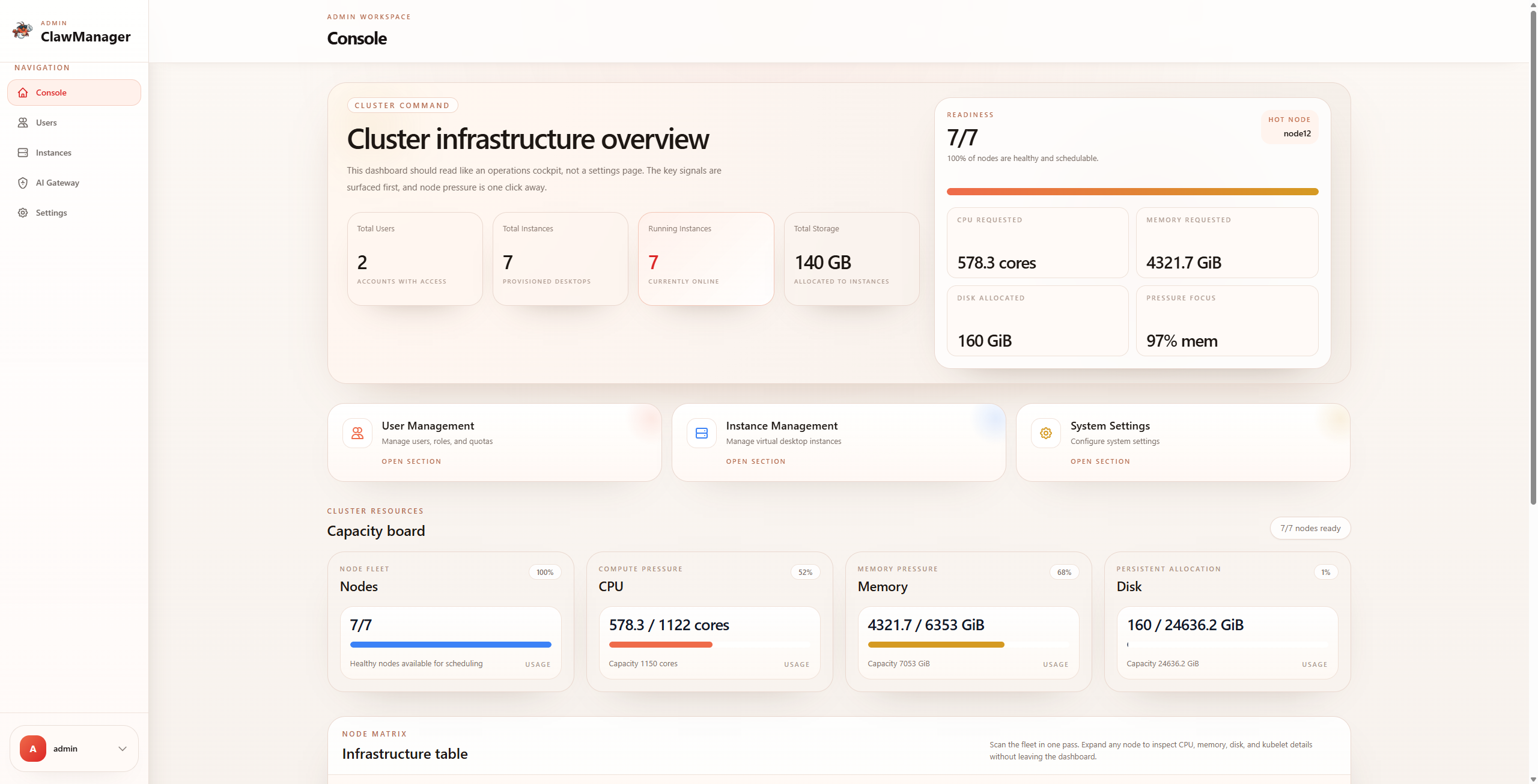Click the Total Users stat card
The height and width of the screenshot is (784, 1538).
[415, 259]
